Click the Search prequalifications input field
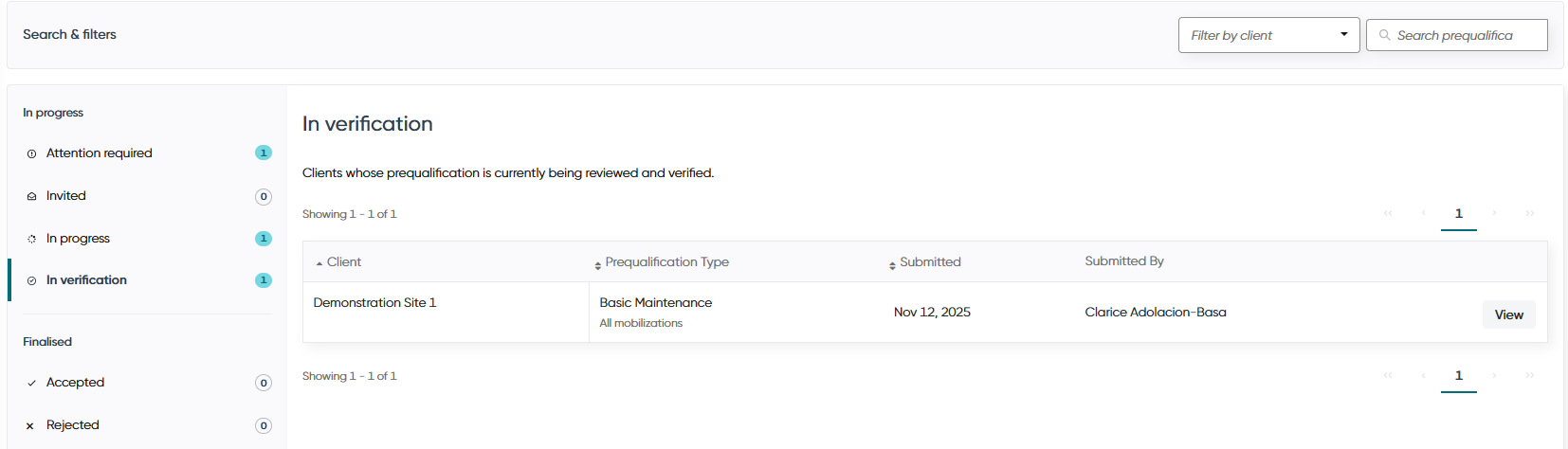Screen dimensions: 1568x449 point(1457,35)
